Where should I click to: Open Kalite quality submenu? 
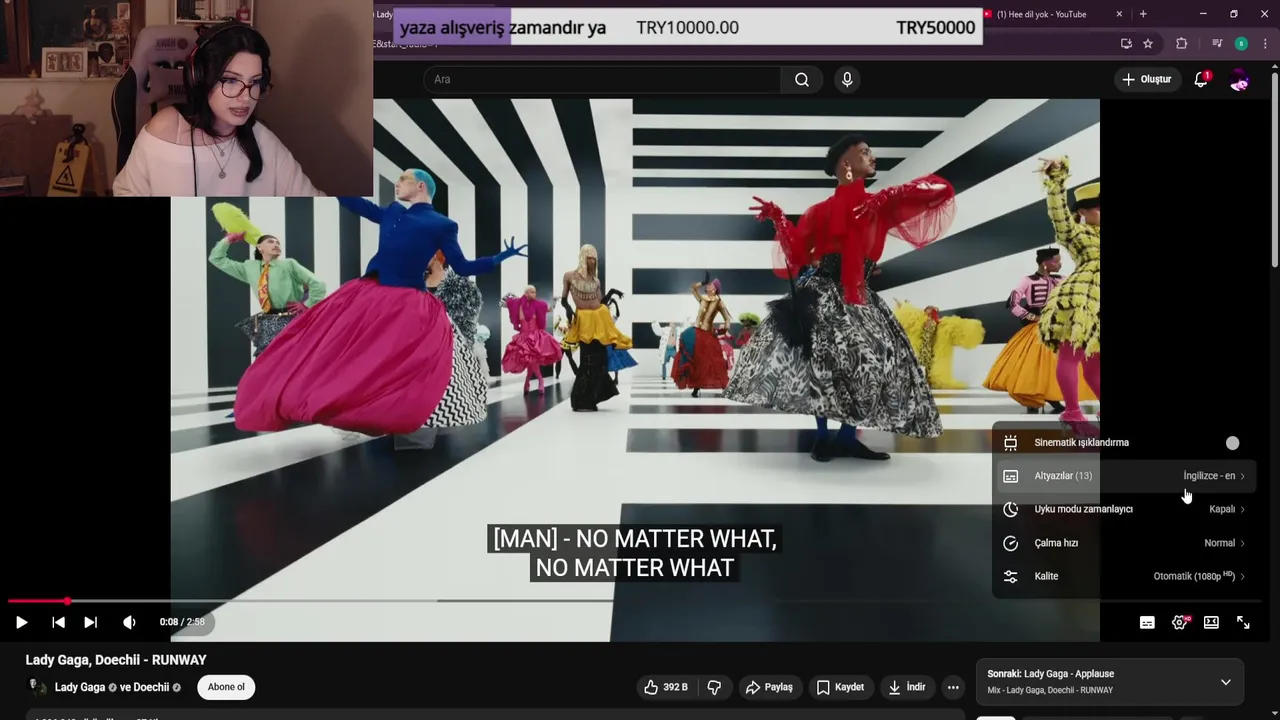pos(1122,576)
